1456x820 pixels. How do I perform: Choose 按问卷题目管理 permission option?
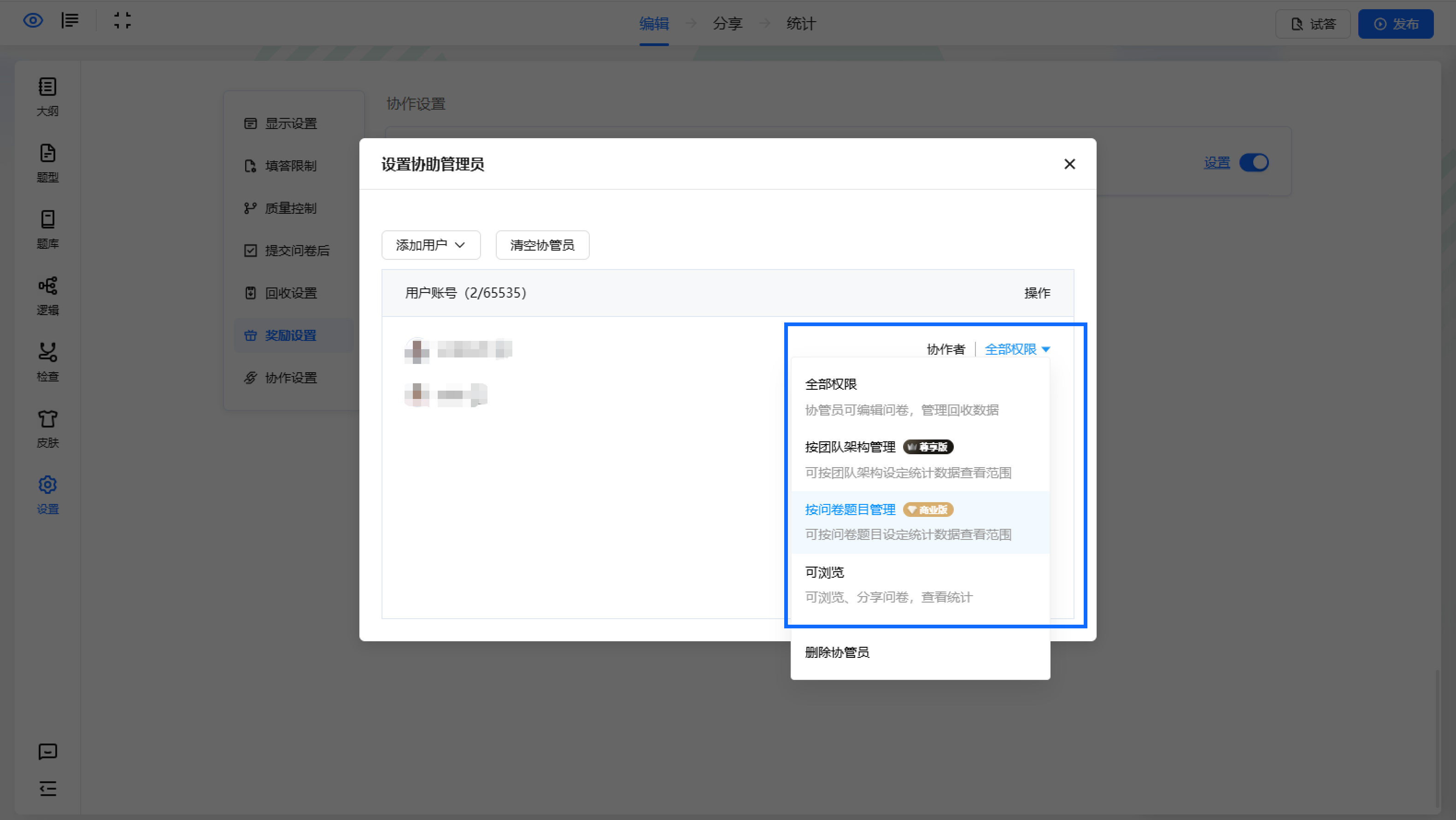click(920, 521)
